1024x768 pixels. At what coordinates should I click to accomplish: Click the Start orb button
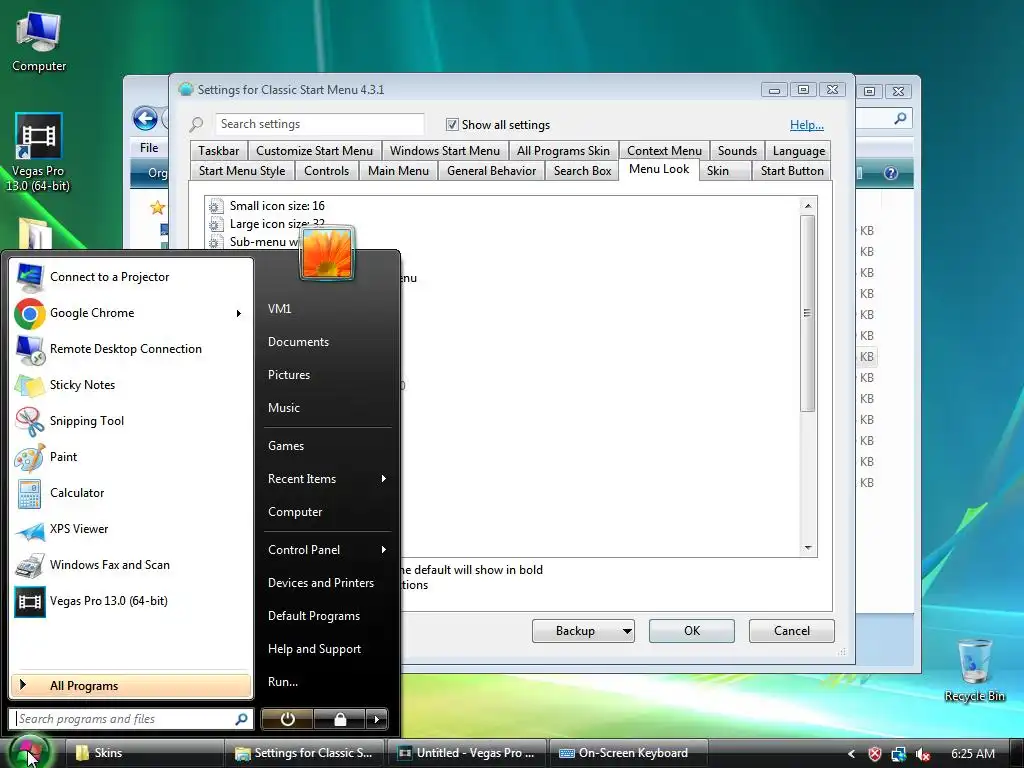click(x=29, y=752)
